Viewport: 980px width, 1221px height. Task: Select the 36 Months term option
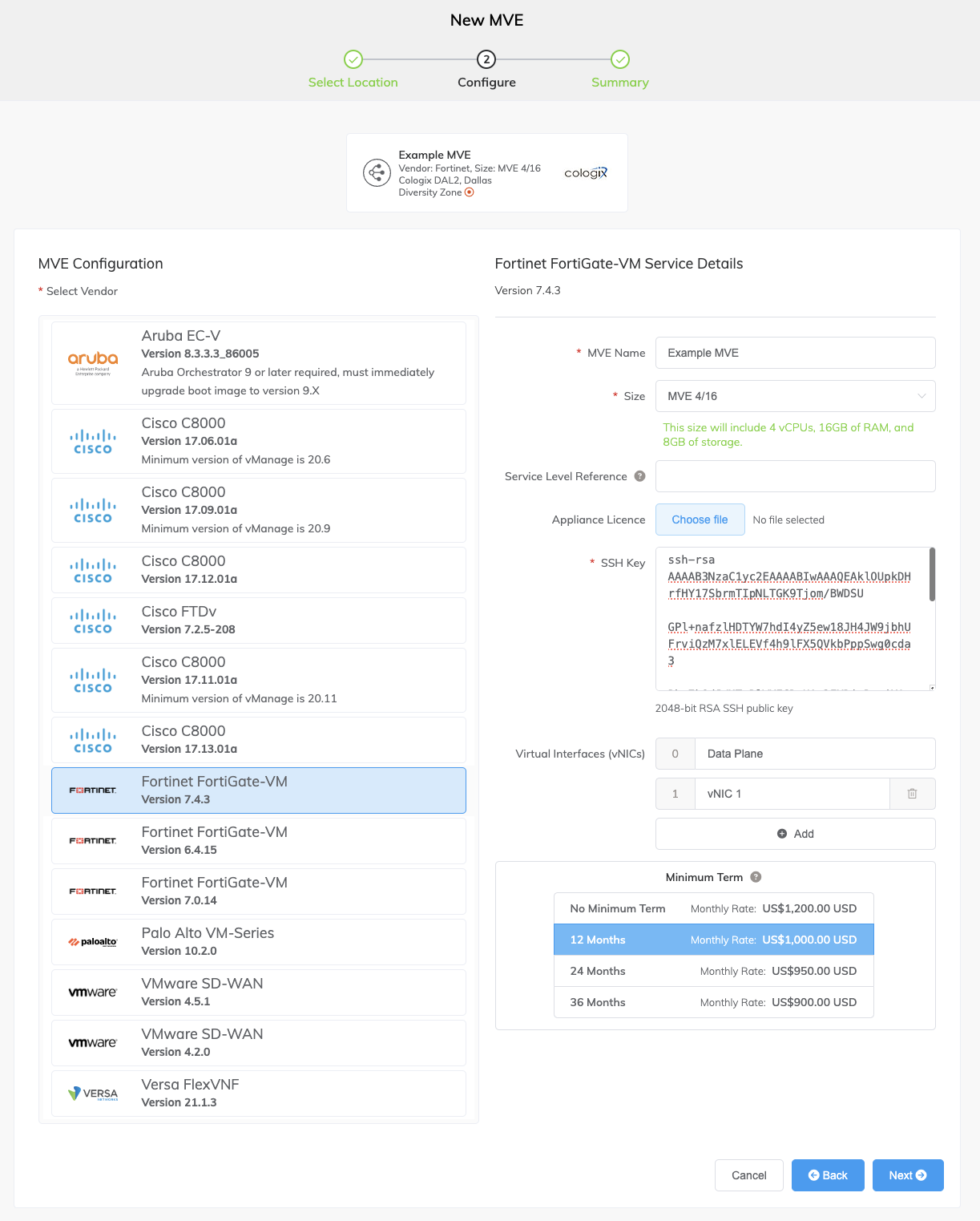[713, 1002]
